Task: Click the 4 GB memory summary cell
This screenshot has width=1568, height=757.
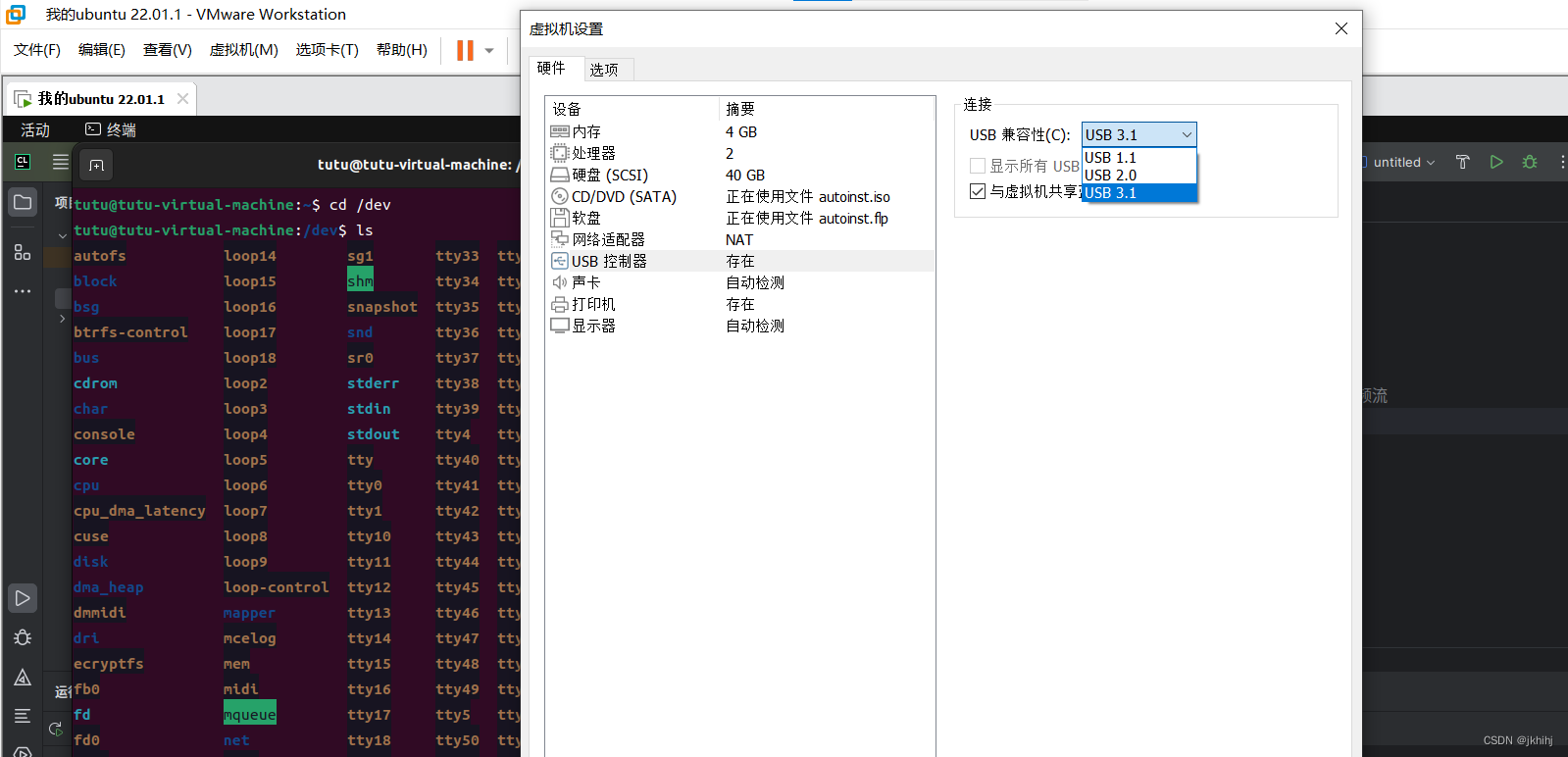Action: [x=741, y=131]
